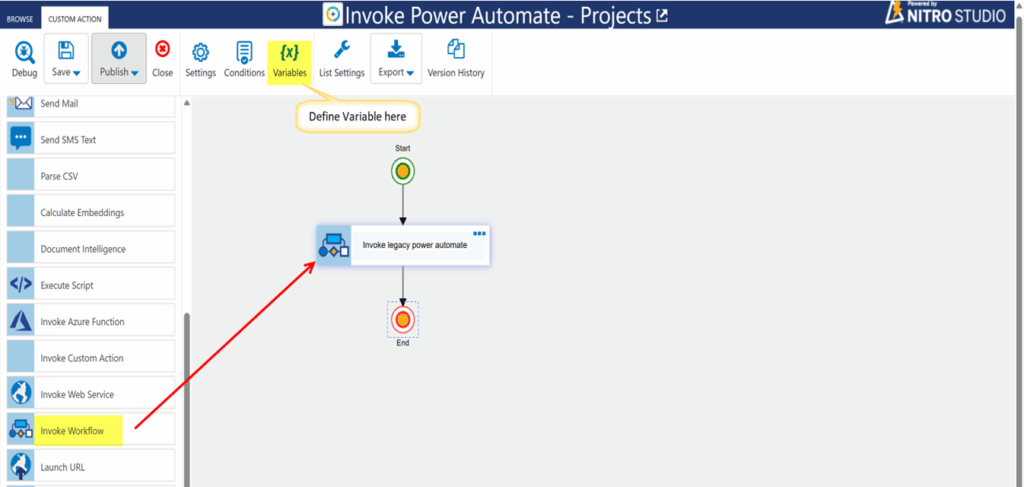This screenshot has width=1024, height=487.
Task: Open List Settings wrench icon
Action: tap(341, 51)
